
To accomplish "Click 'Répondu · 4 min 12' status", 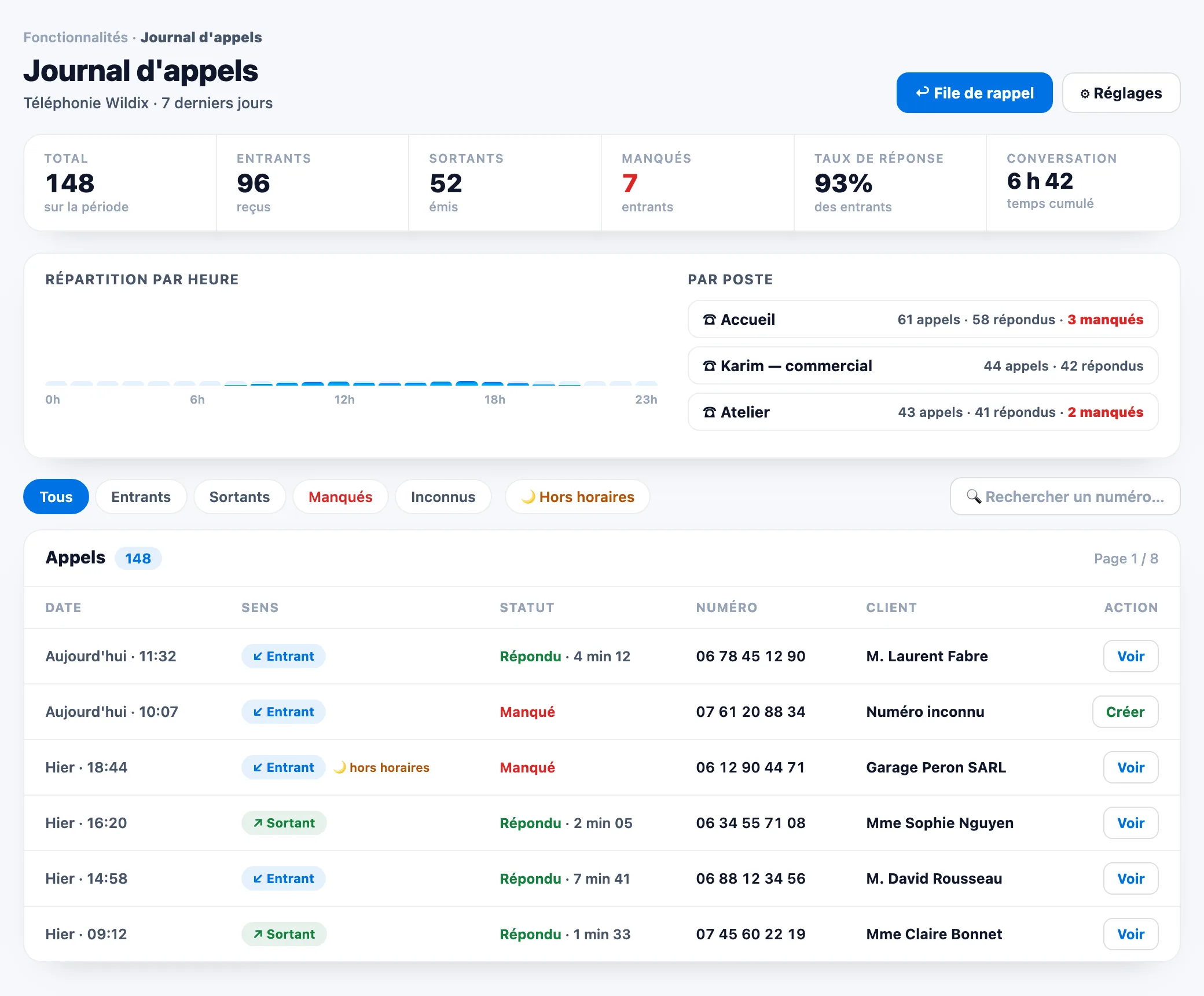I will click(565, 656).
